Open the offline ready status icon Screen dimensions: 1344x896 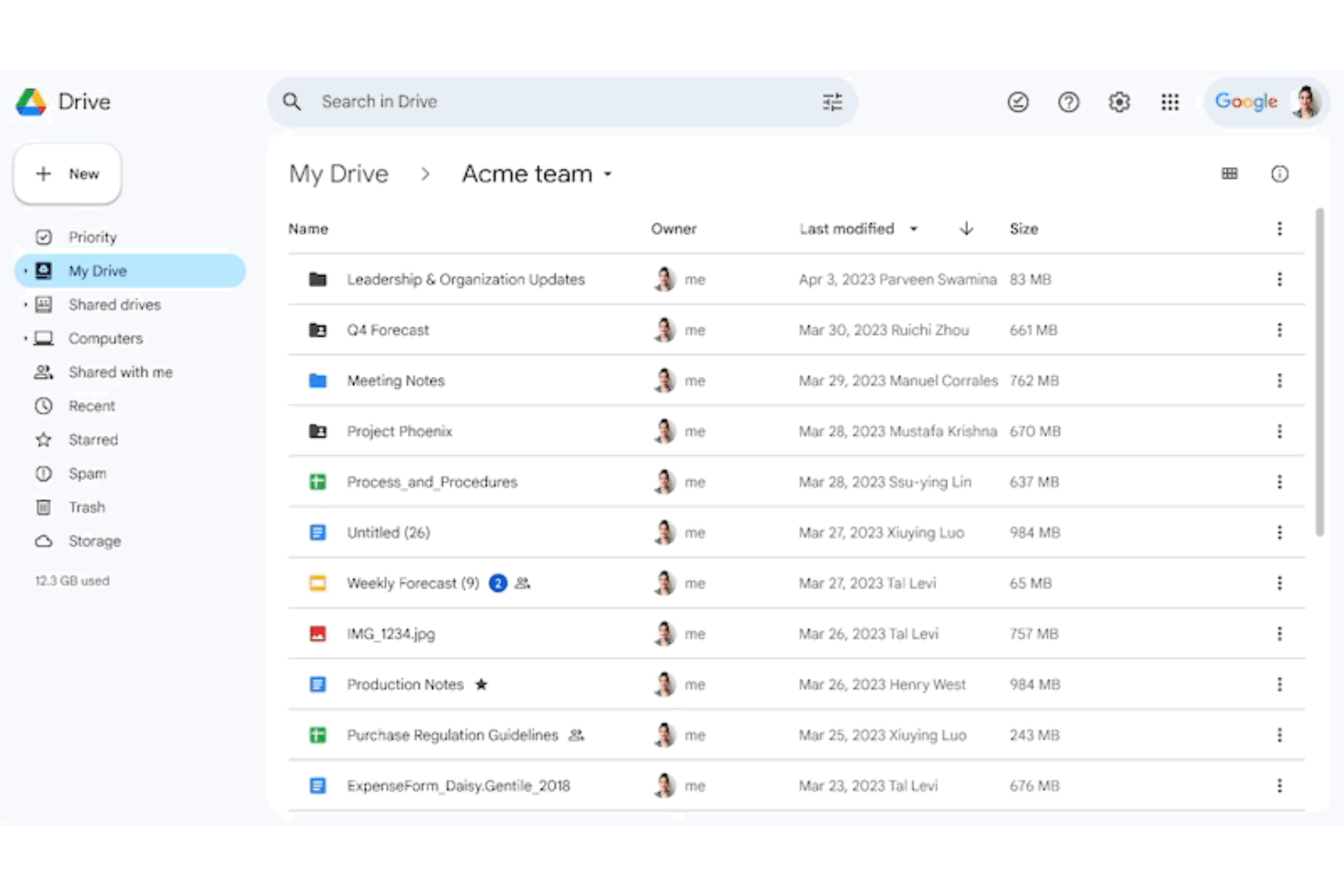1018,102
